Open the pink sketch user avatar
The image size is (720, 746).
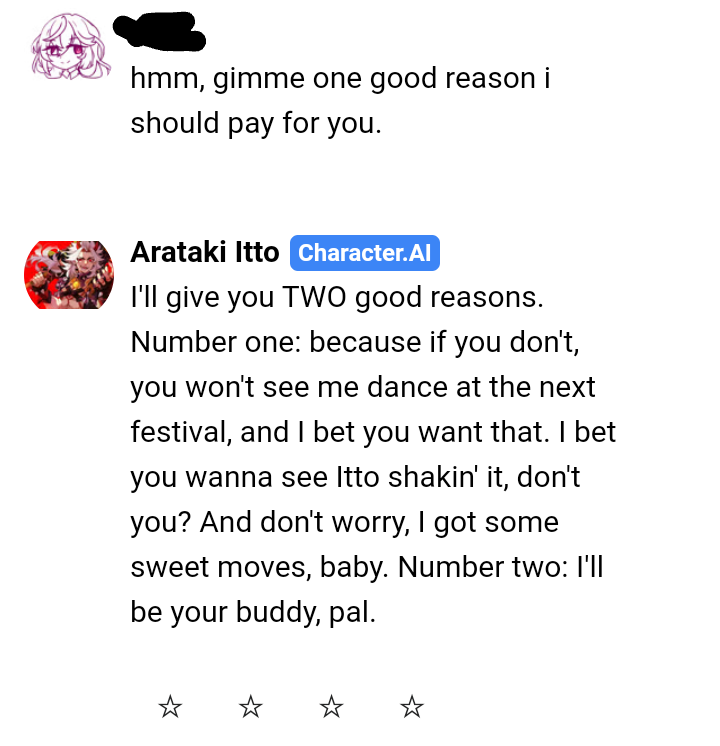[x=70, y=46]
